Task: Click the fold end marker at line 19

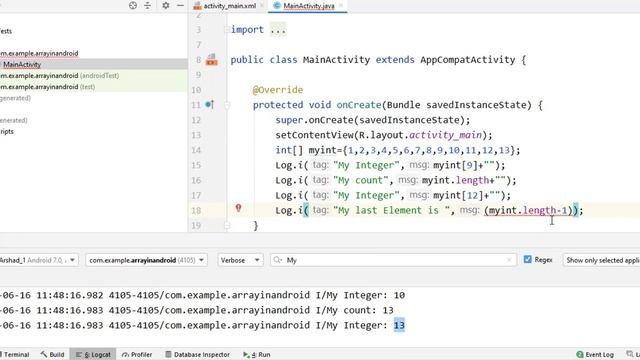Action: click(x=227, y=225)
